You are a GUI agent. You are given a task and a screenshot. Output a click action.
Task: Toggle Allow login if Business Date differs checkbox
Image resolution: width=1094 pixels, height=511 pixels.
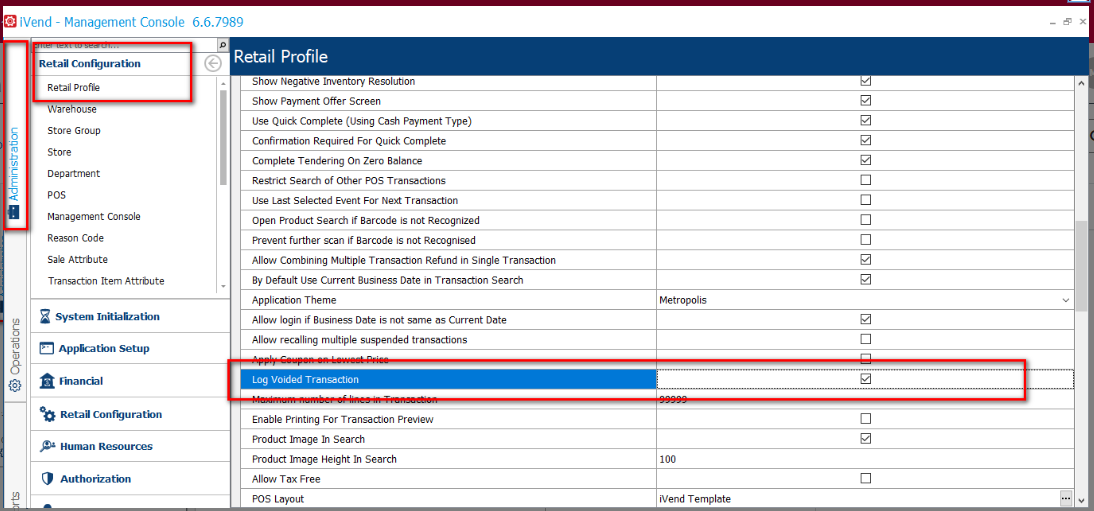point(866,319)
